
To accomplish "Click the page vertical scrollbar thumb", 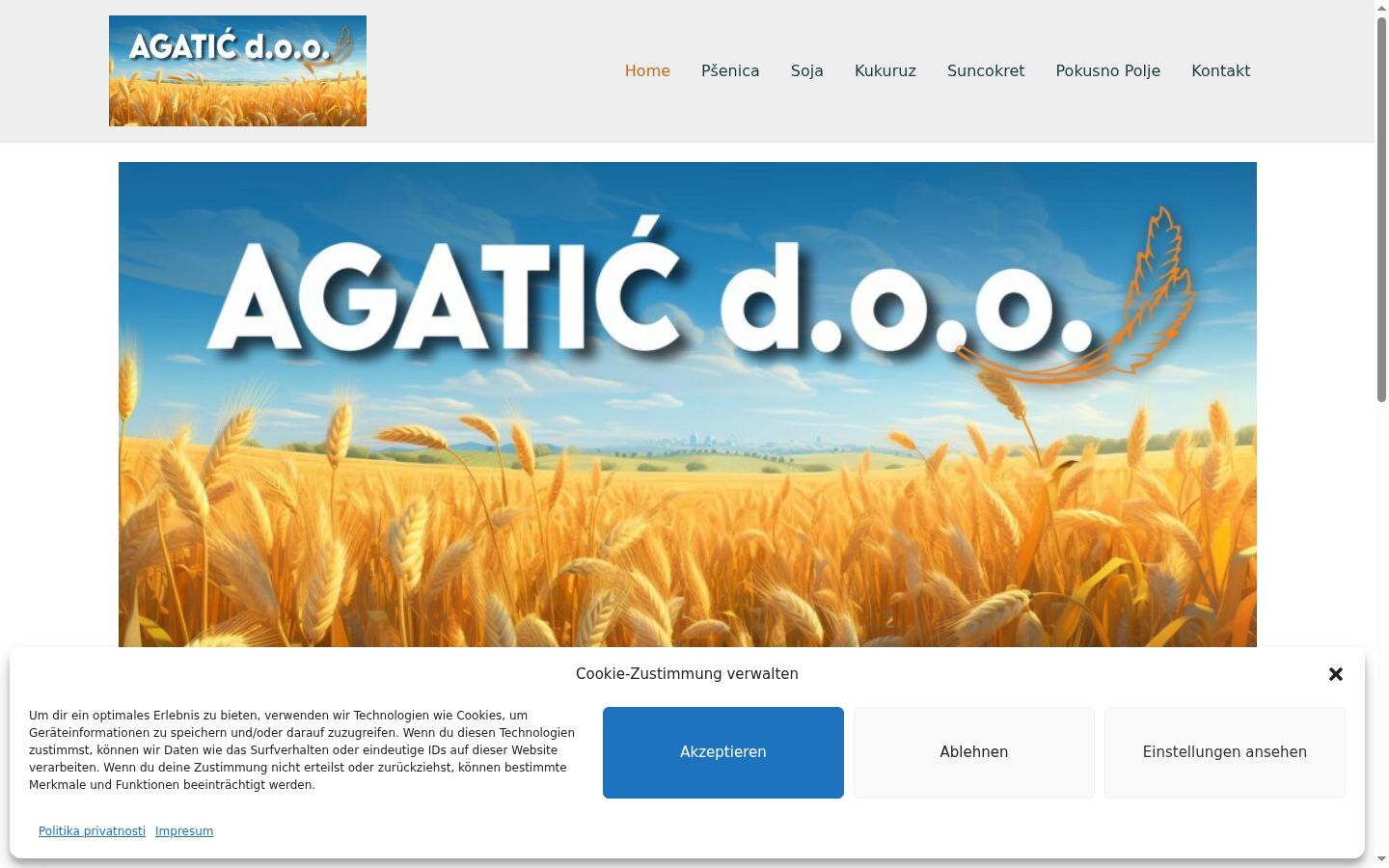I will coord(1381,208).
